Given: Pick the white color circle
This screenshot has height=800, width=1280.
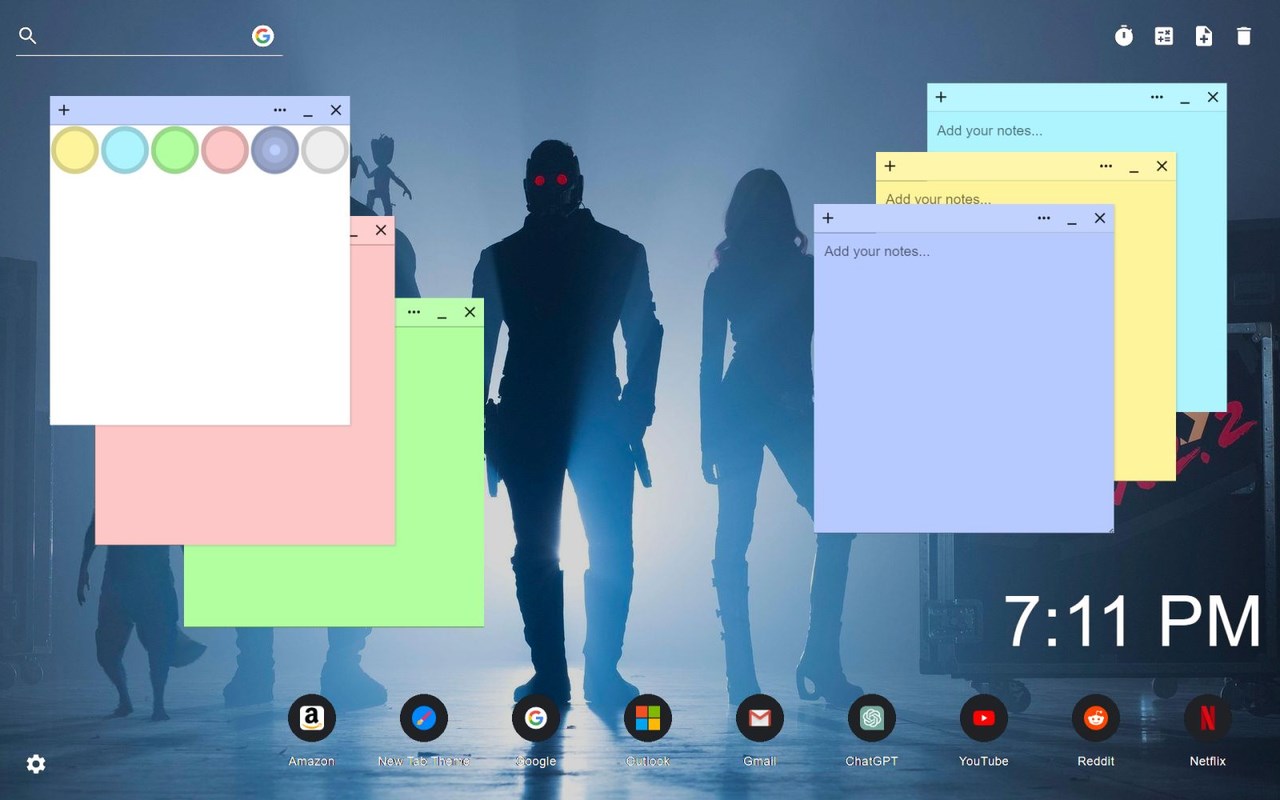Looking at the screenshot, I should pyautogui.click(x=325, y=150).
